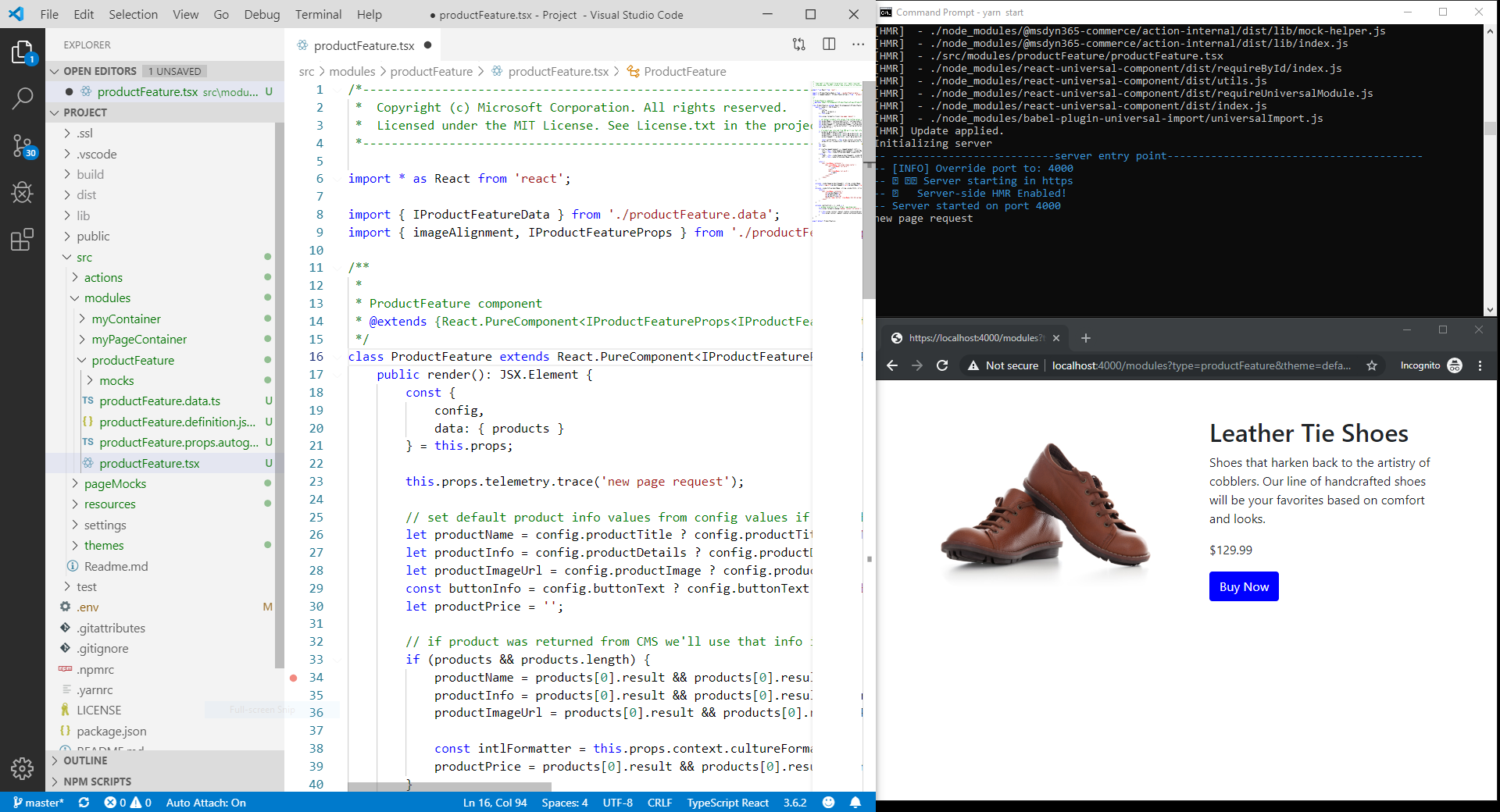Image resolution: width=1500 pixels, height=812 pixels.
Task: Open productFeature.data.ts file
Action: pos(159,401)
